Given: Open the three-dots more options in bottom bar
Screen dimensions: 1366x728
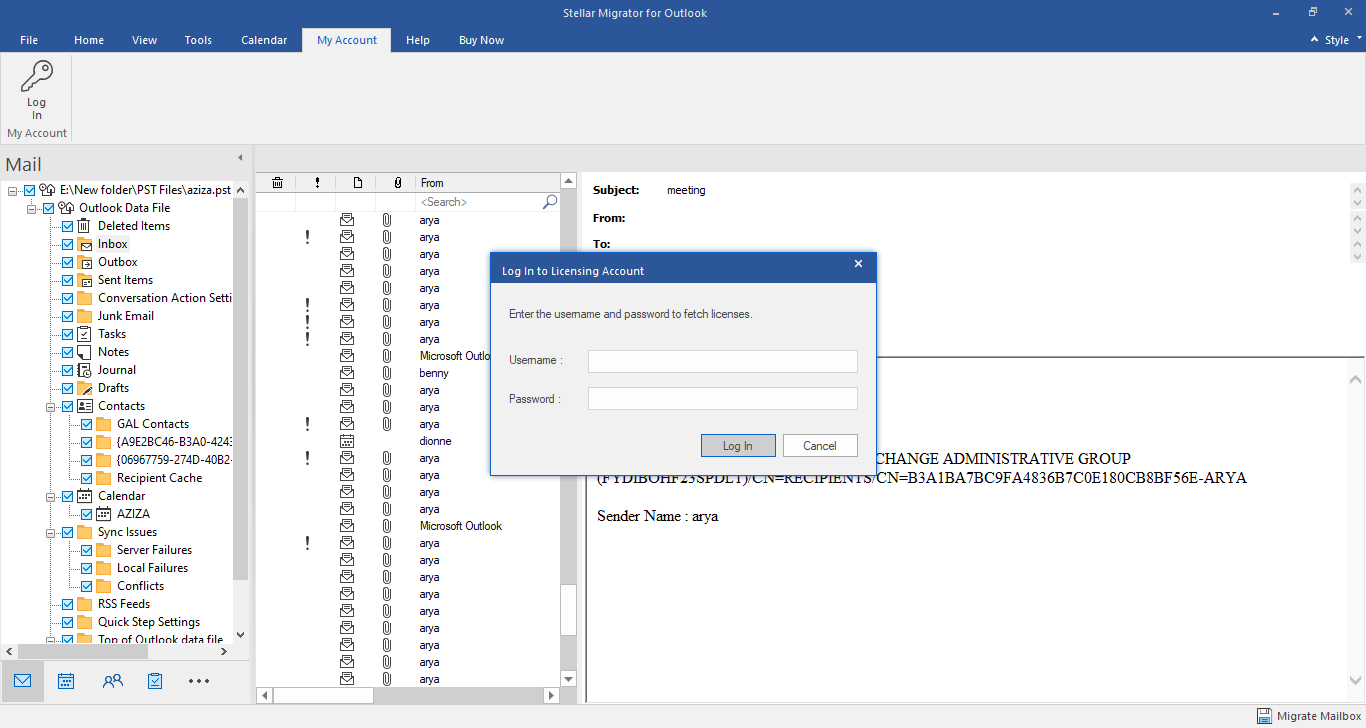Looking at the screenshot, I should point(199,681).
